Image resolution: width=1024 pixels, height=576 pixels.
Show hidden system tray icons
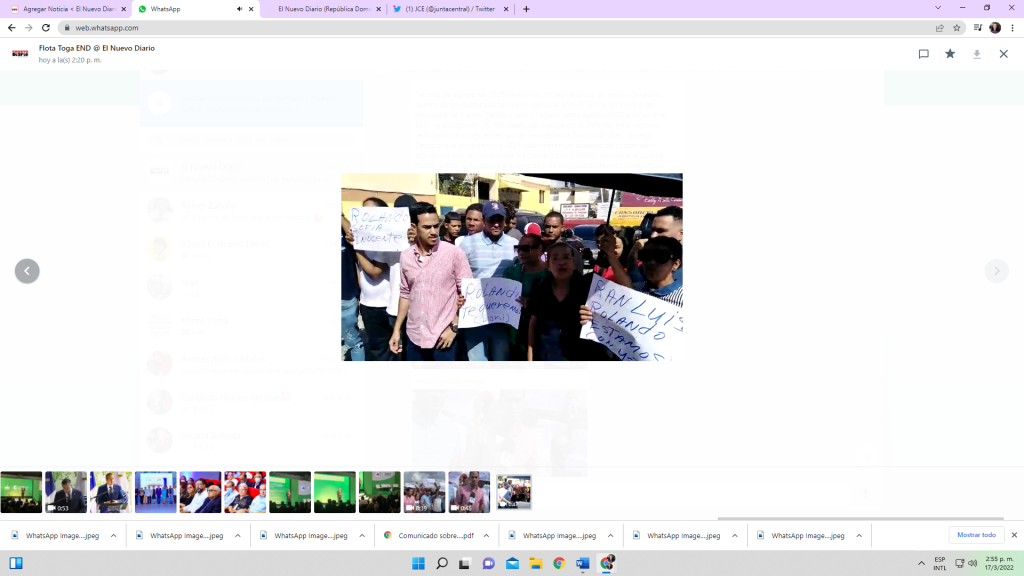[919, 563]
